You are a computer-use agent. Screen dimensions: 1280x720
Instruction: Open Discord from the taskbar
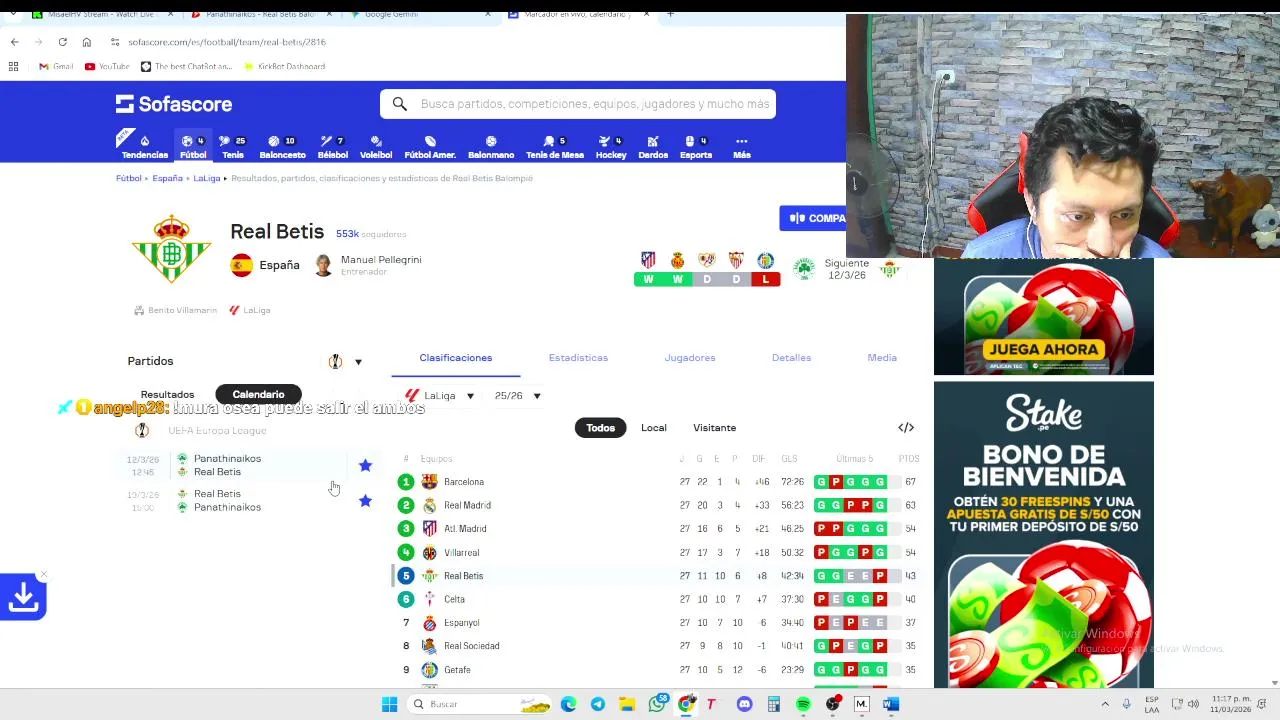744,704
